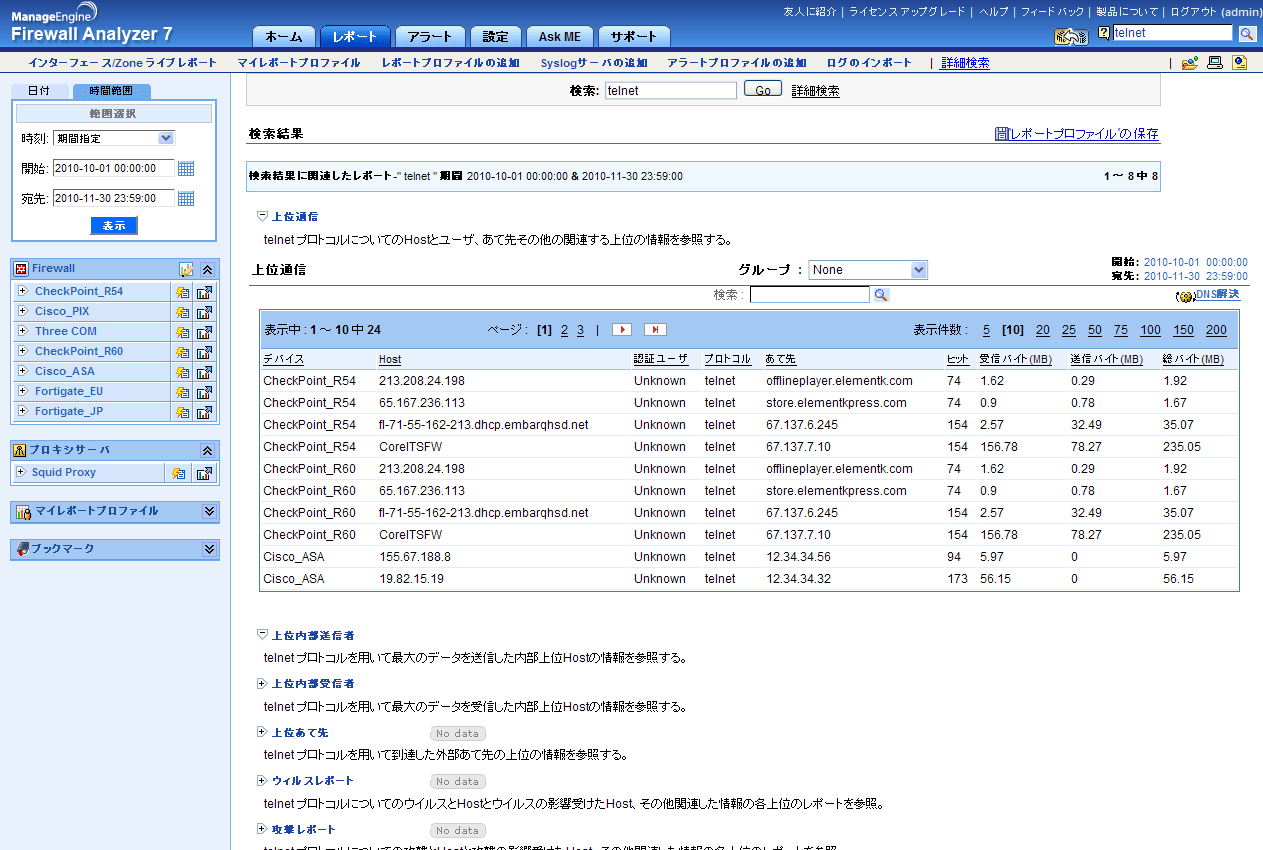The height and width of the screenshot is (850, 1263).
Task: Click the 検索 telnet input field
Action: 670,90
